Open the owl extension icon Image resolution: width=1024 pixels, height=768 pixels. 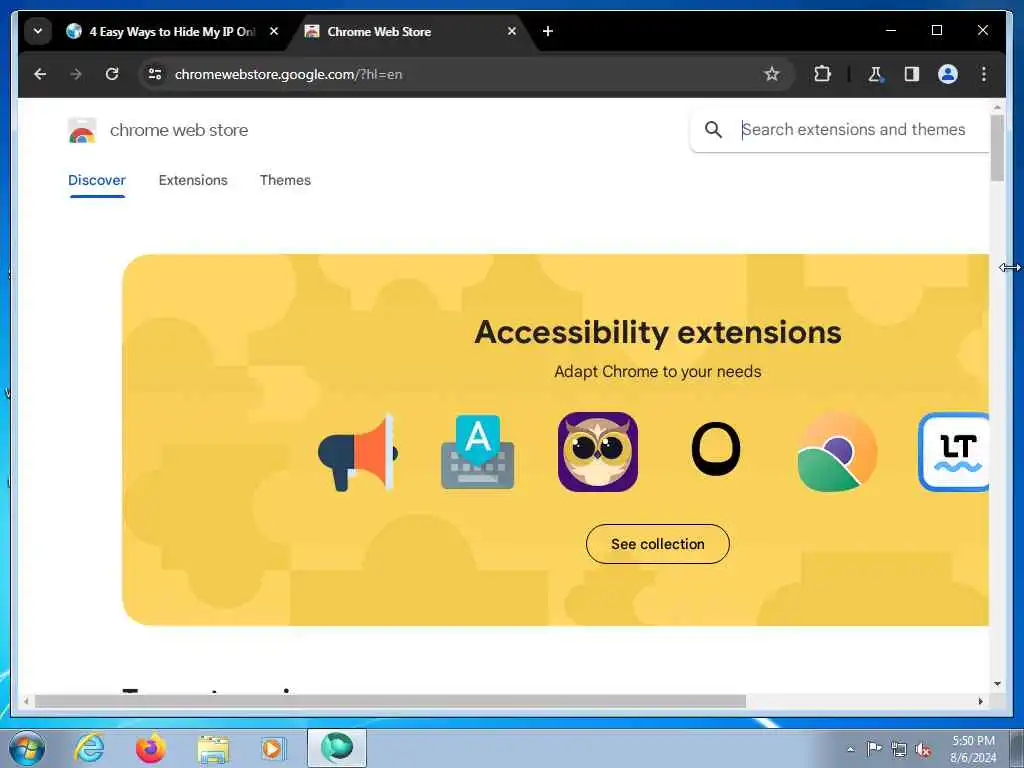(x=598, y=452)
